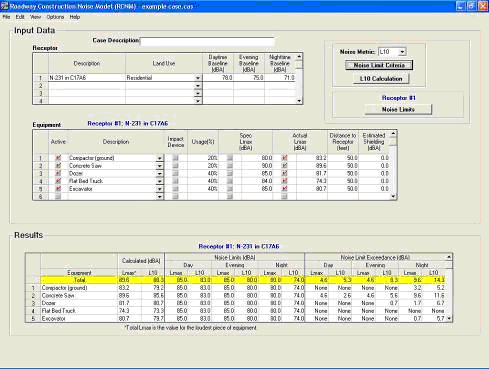This screenshot has height=369, width=489.
Task: Toggle Impact Device checkbox for Compactor row
Action: click(175, 158)
